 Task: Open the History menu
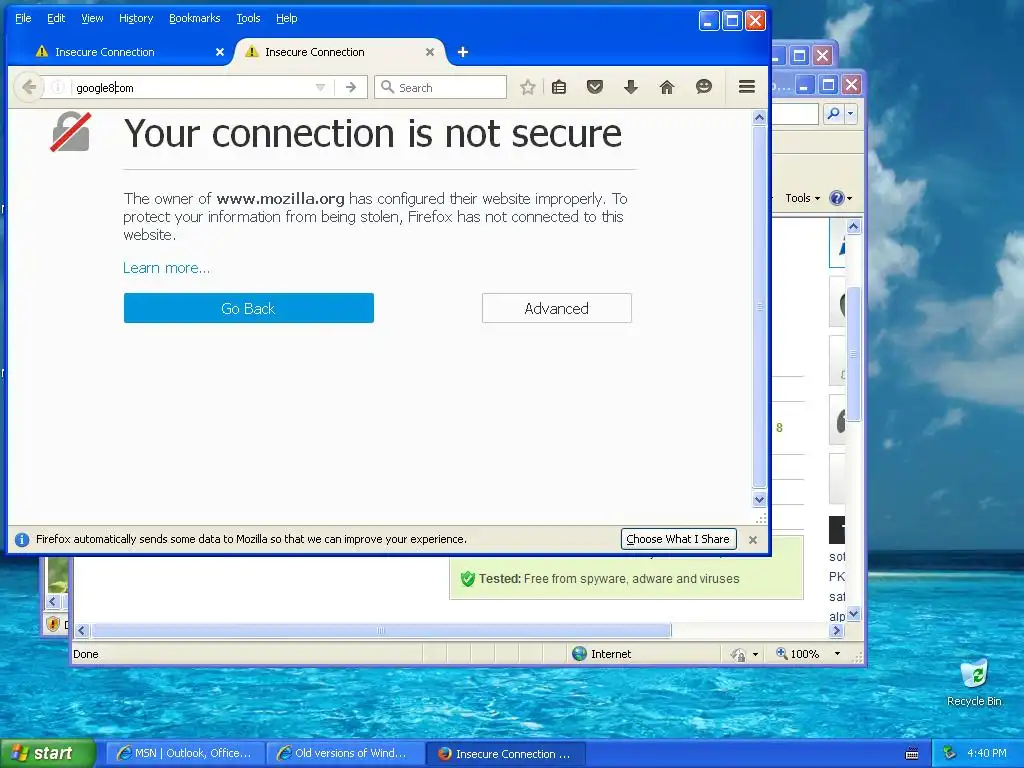[x=136, y=18]
